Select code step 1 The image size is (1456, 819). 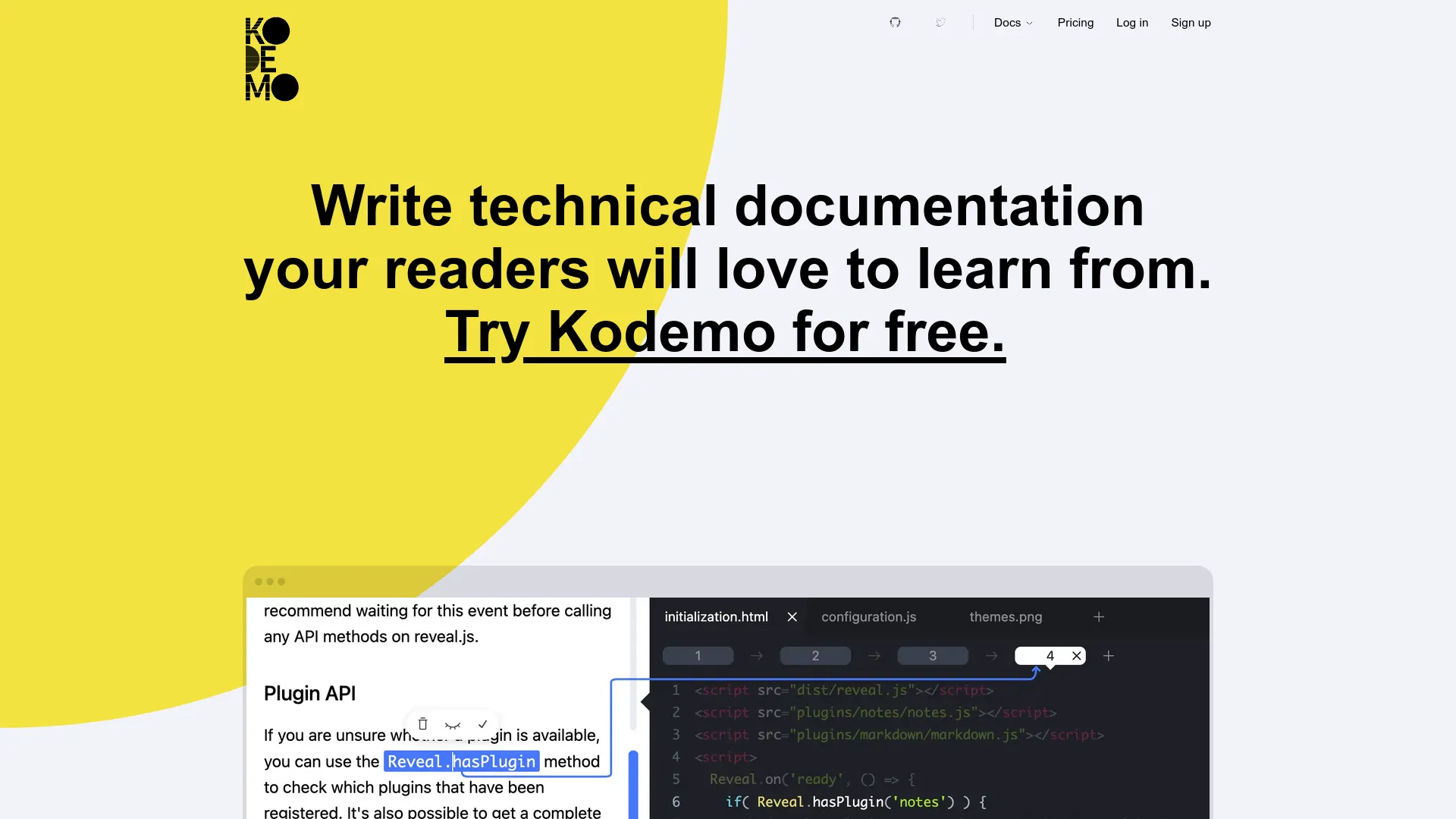point(698,656)
